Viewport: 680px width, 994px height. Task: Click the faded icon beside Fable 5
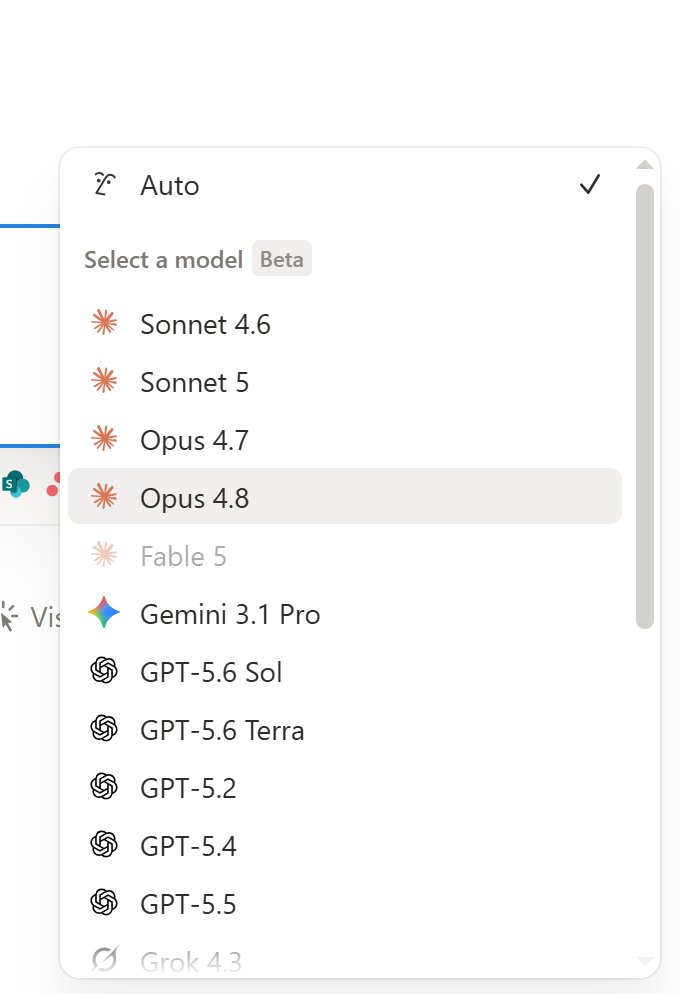tap(105, 555)
